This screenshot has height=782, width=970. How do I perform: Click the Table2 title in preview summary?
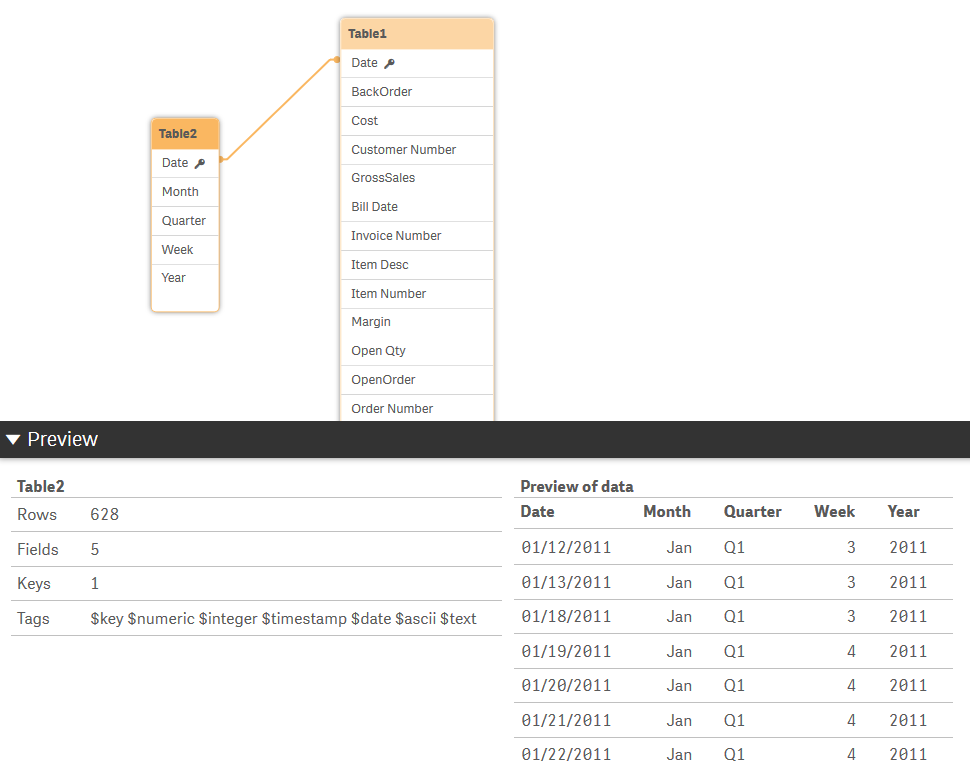click(x=40, y=487)
